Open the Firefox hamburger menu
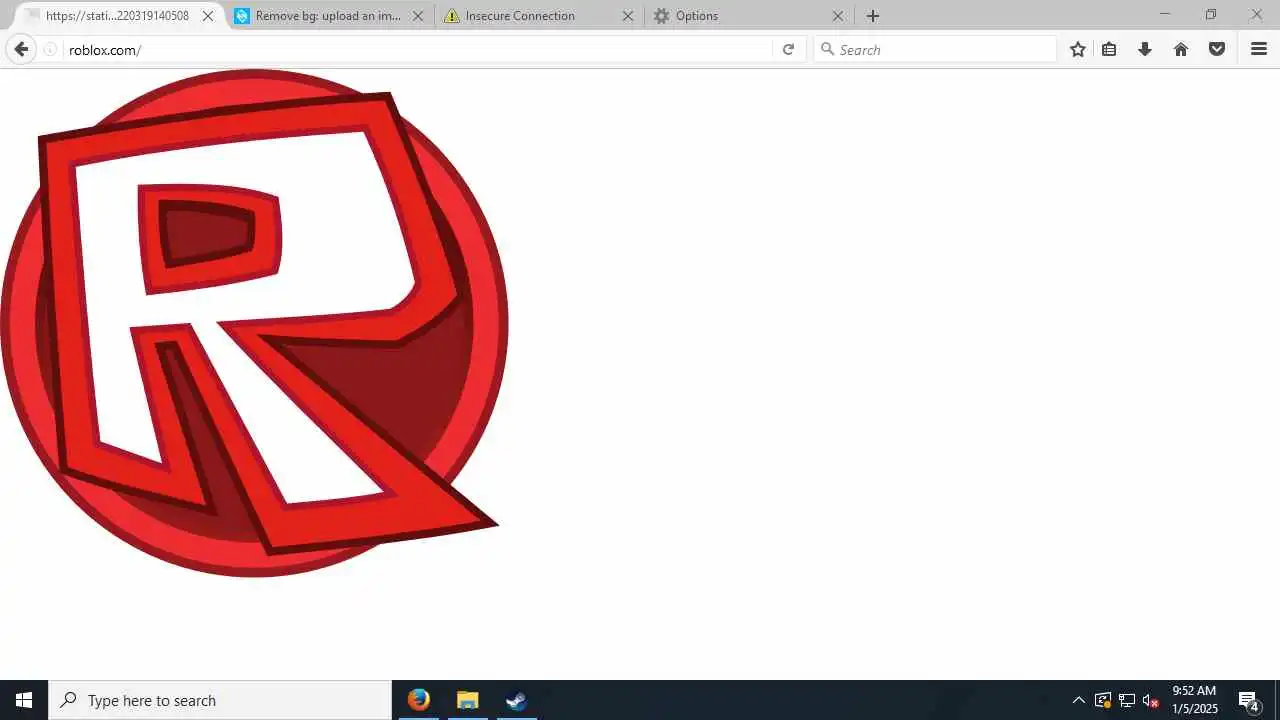This screenshot has height=720, width=1280. [1259, 49]
